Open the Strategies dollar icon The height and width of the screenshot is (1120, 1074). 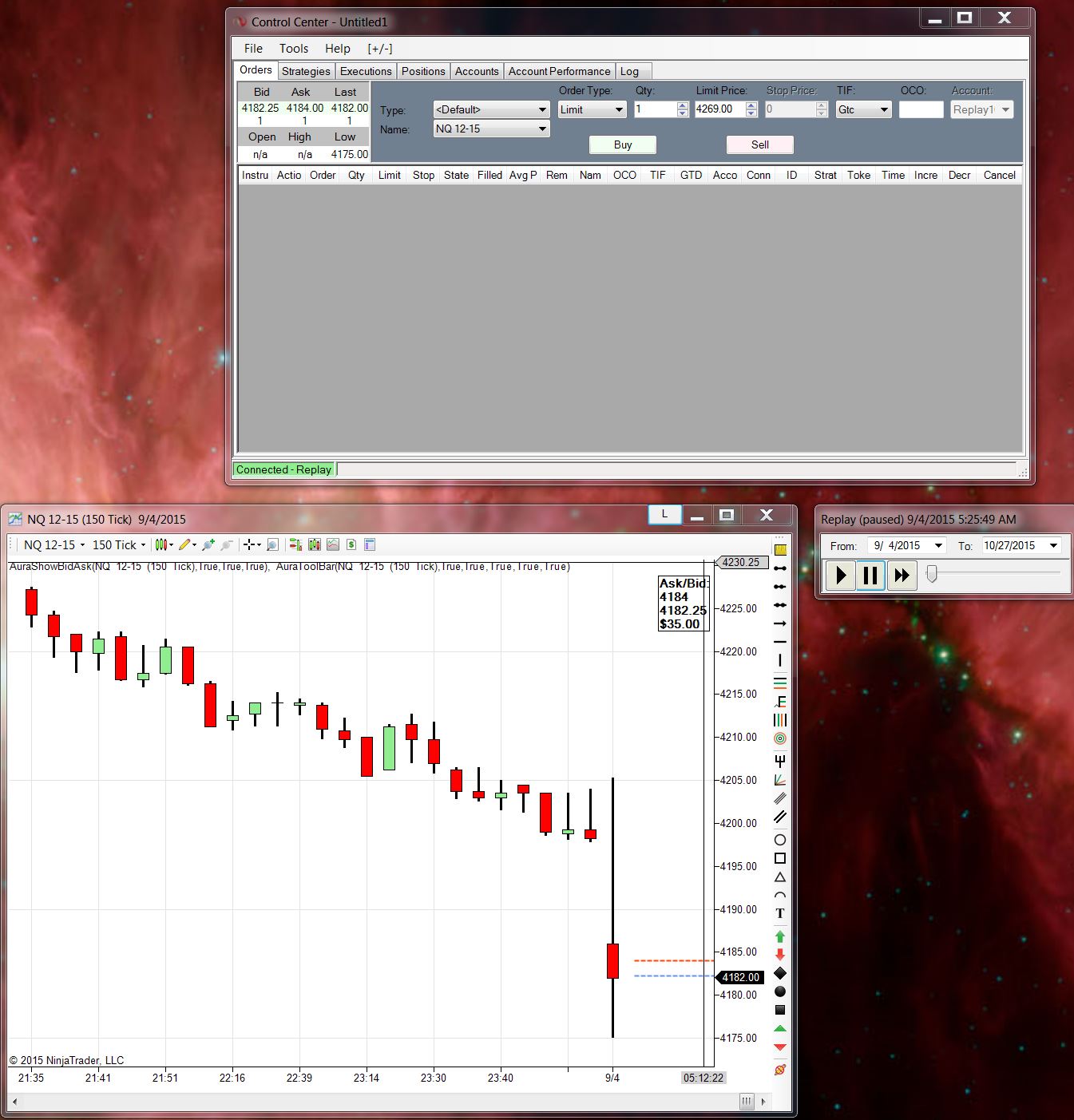click(351, 544)
